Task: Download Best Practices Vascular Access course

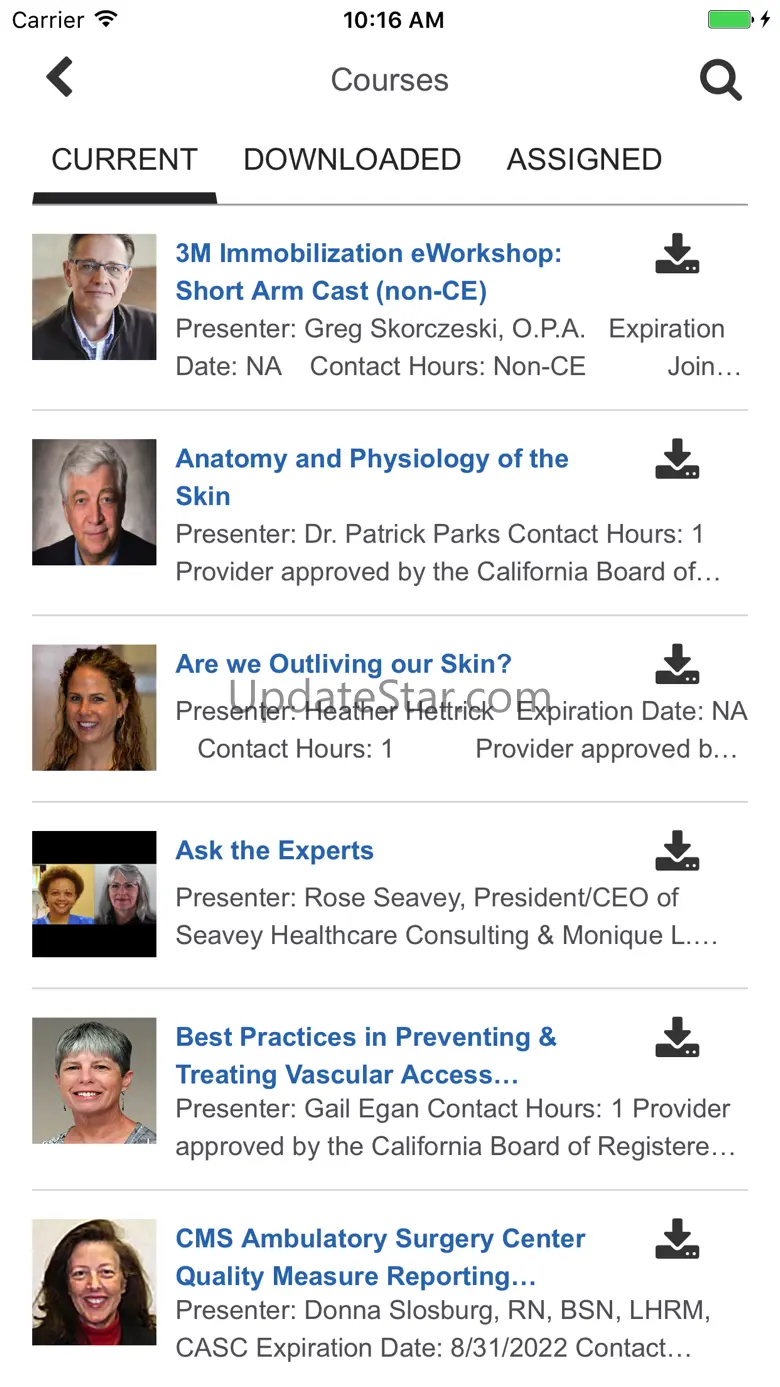Action: pyautogui.click(x=677, y=1038)
